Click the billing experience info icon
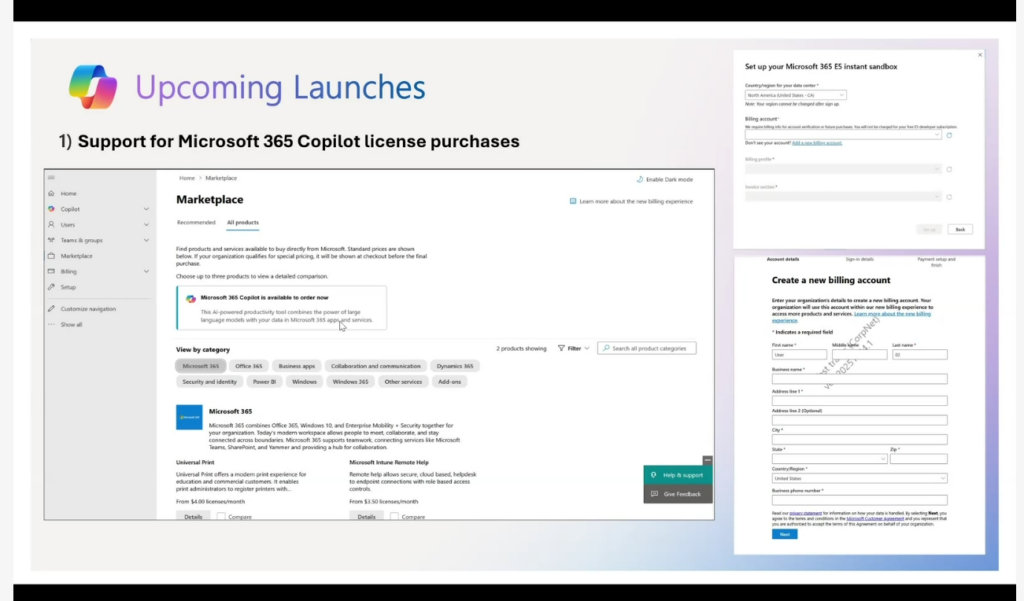1024x601 pixels. (x=573, y=201)
